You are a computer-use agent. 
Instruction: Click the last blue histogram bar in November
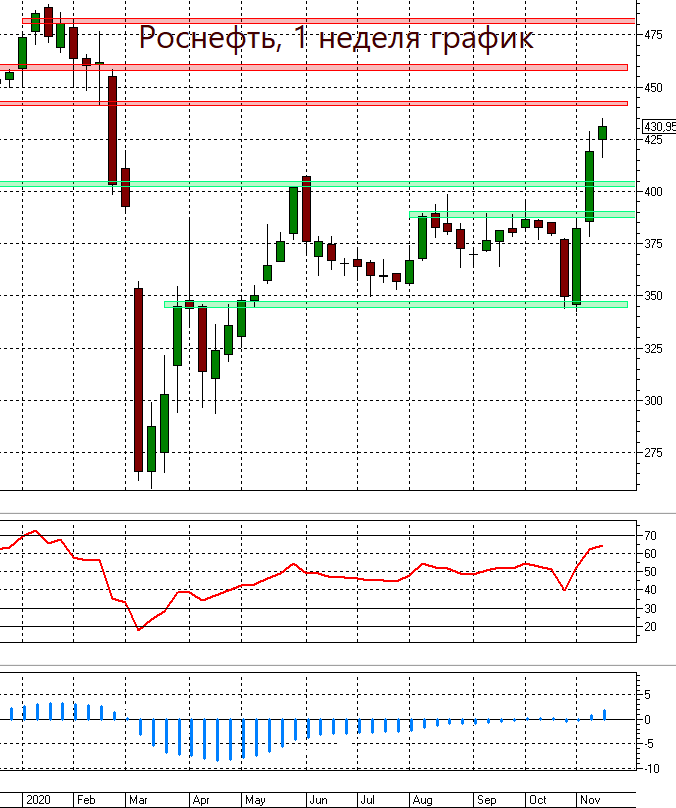pyautogui.click(x=604, y=714)
